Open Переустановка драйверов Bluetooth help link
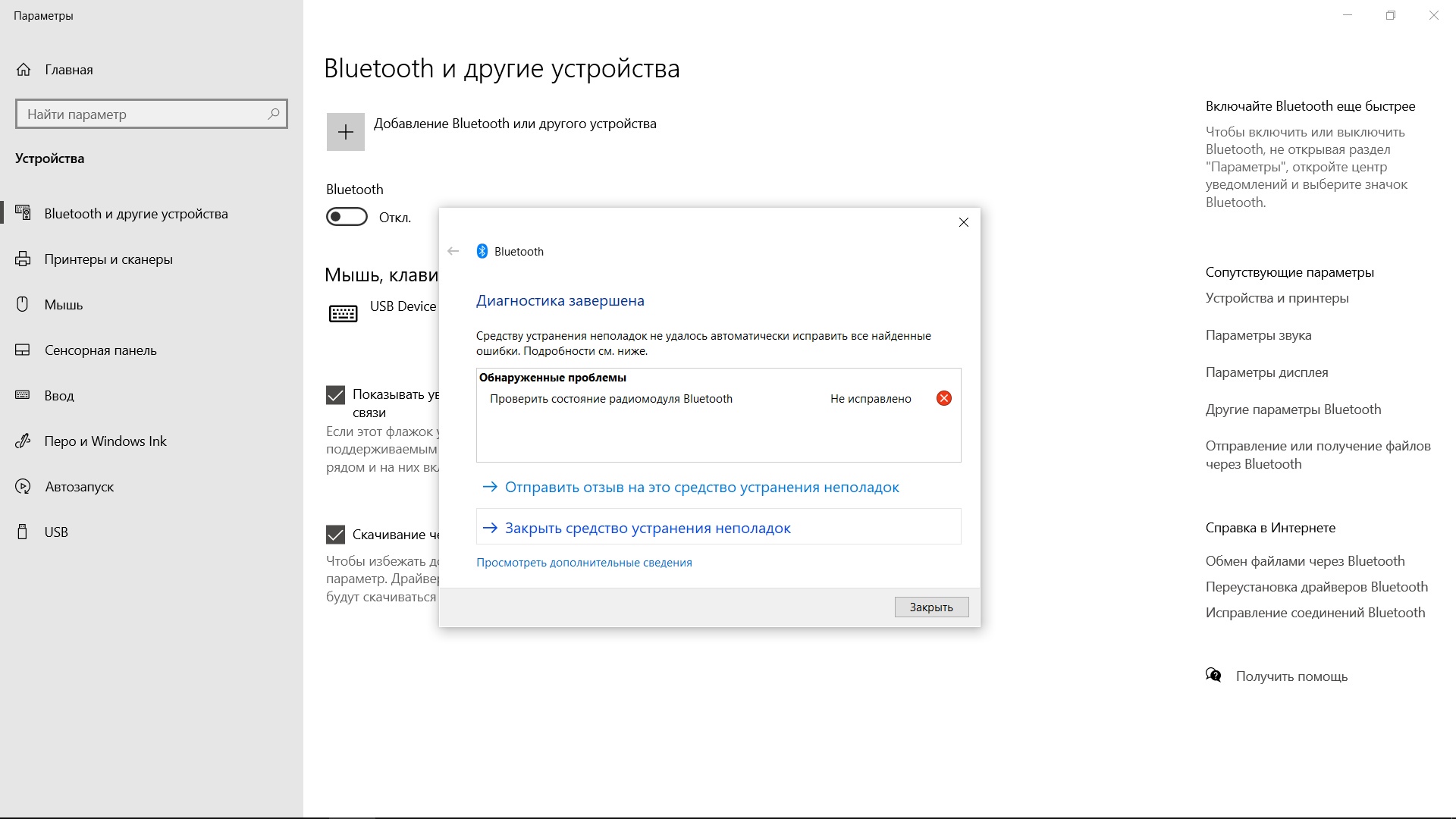The width and height of the screenshot is (1456, 819). coord(1316,587)
